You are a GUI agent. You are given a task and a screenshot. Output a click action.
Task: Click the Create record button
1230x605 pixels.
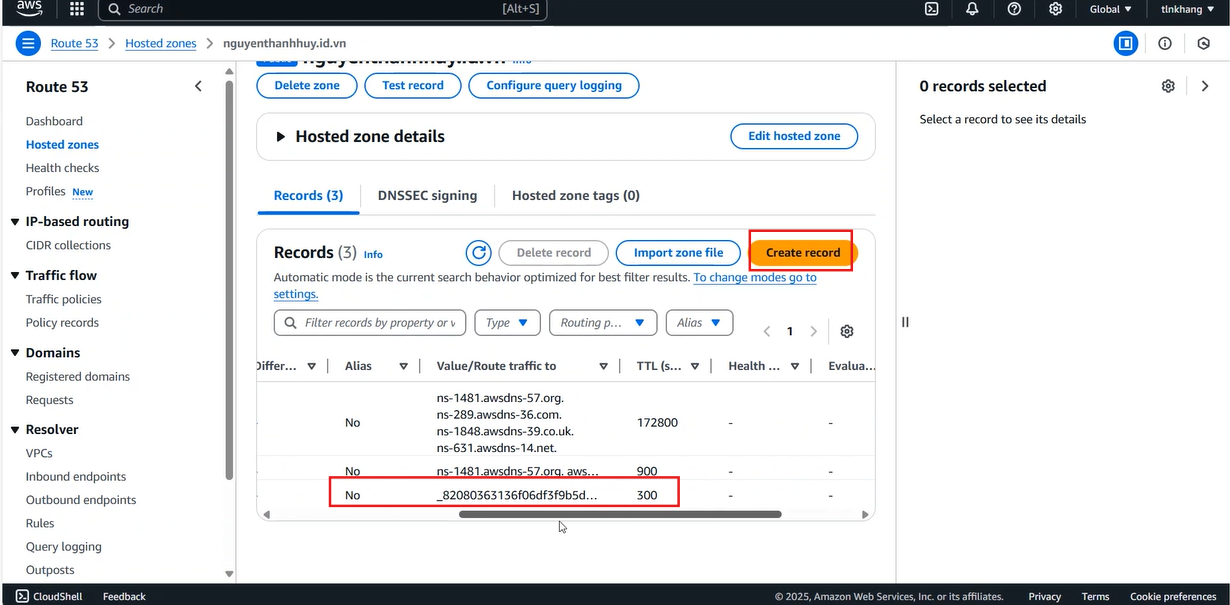pyautogui.click(x=803, y=253)
